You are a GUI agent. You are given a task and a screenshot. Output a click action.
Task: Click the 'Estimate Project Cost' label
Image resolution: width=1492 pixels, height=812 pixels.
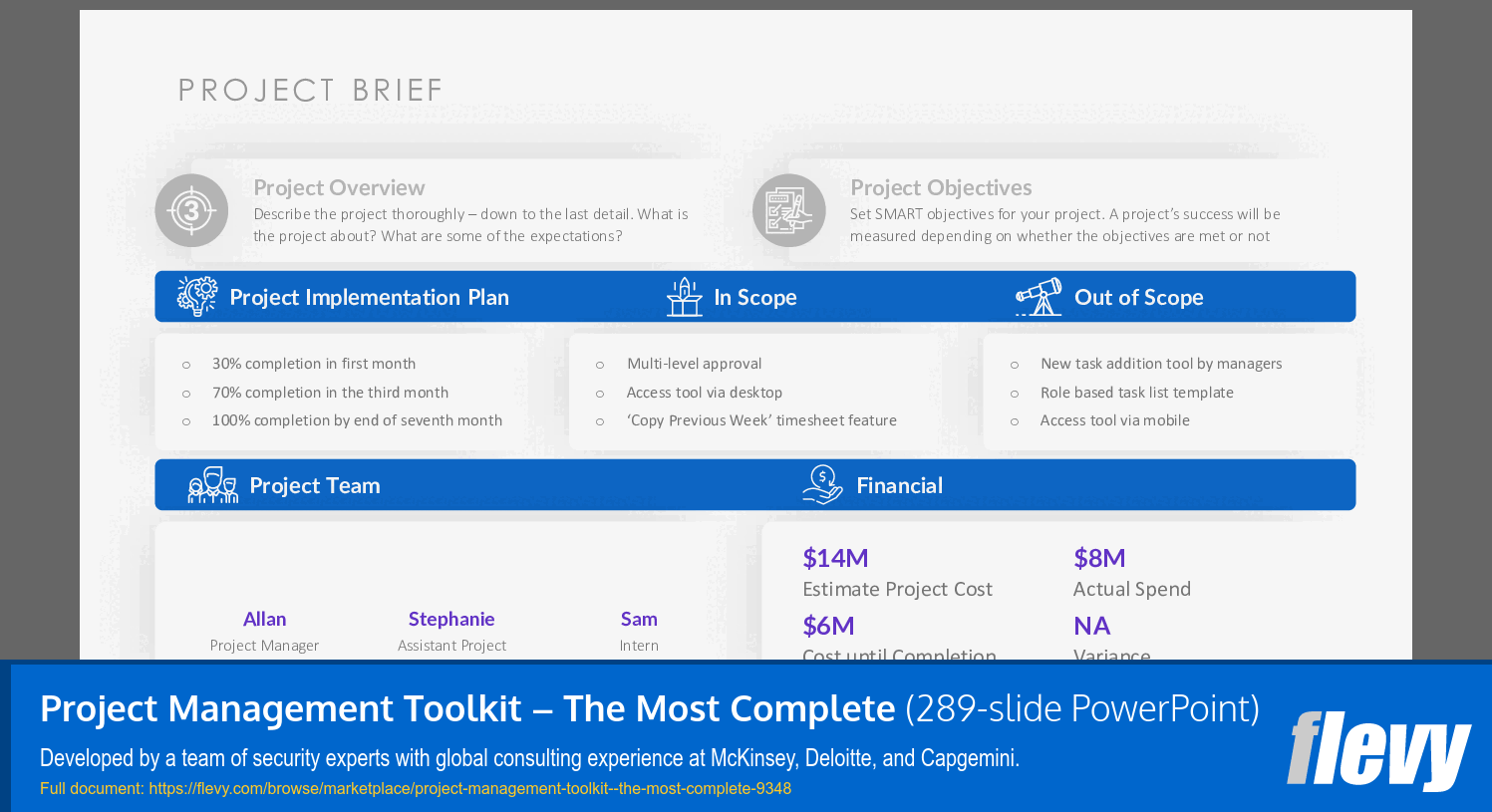[x=897, y=589]
